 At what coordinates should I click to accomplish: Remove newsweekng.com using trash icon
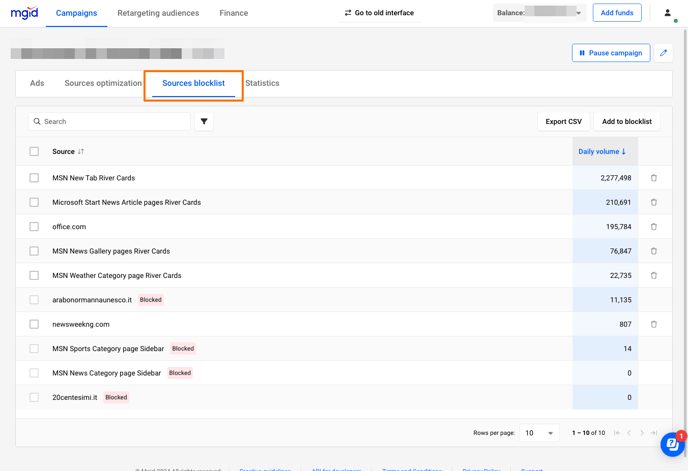click(654, 325)
